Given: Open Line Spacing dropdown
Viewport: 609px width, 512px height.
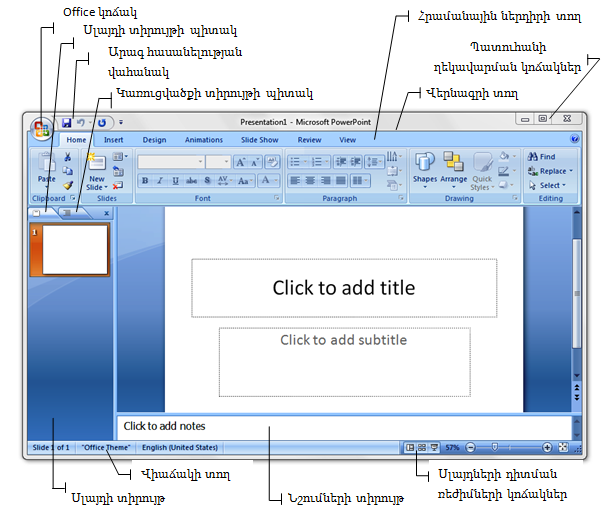Looking at the screenshot, I should [374, 162].
